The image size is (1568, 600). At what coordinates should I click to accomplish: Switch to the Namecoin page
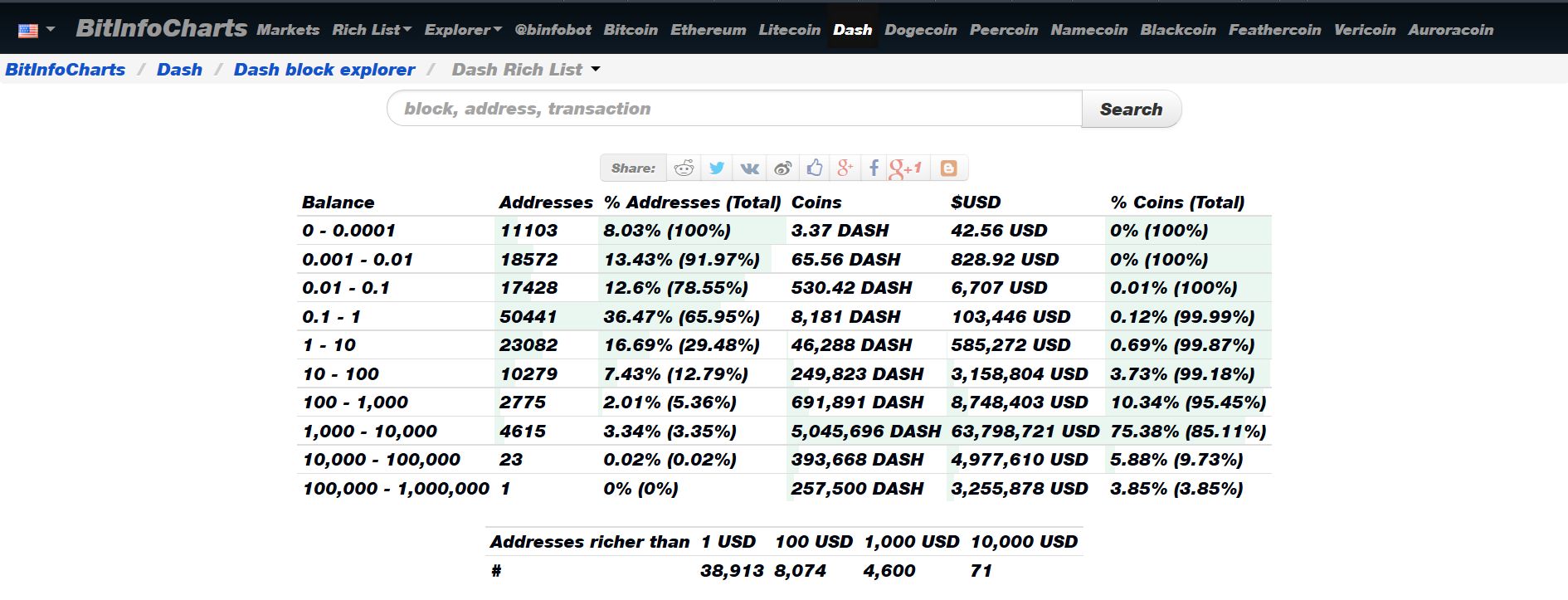(x=1088, y=30)
